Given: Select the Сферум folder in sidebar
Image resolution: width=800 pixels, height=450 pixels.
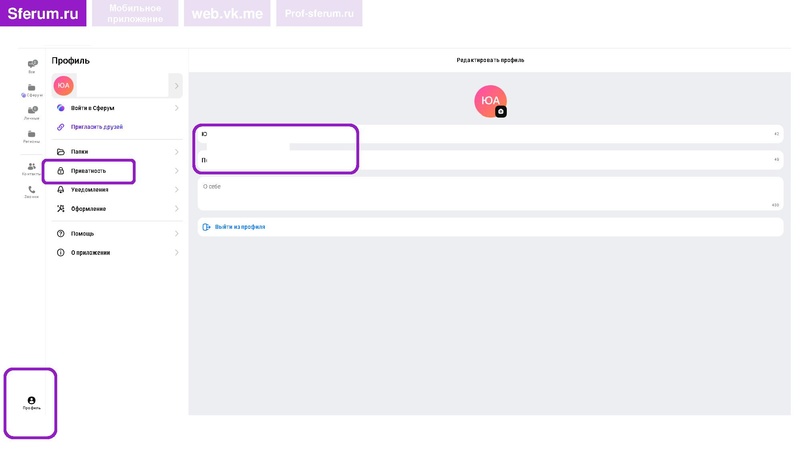Looking at the screenshot, I should [x=32, y=89].
